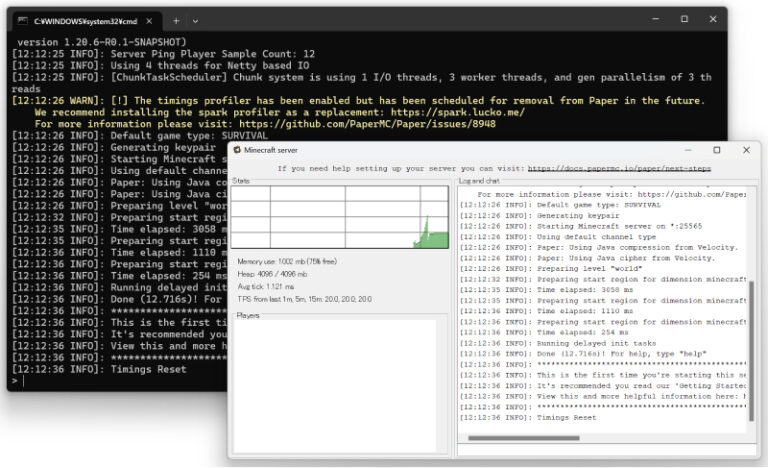Click the server command input field
Screen dimensions: 768x468
(x=605, y=449)
